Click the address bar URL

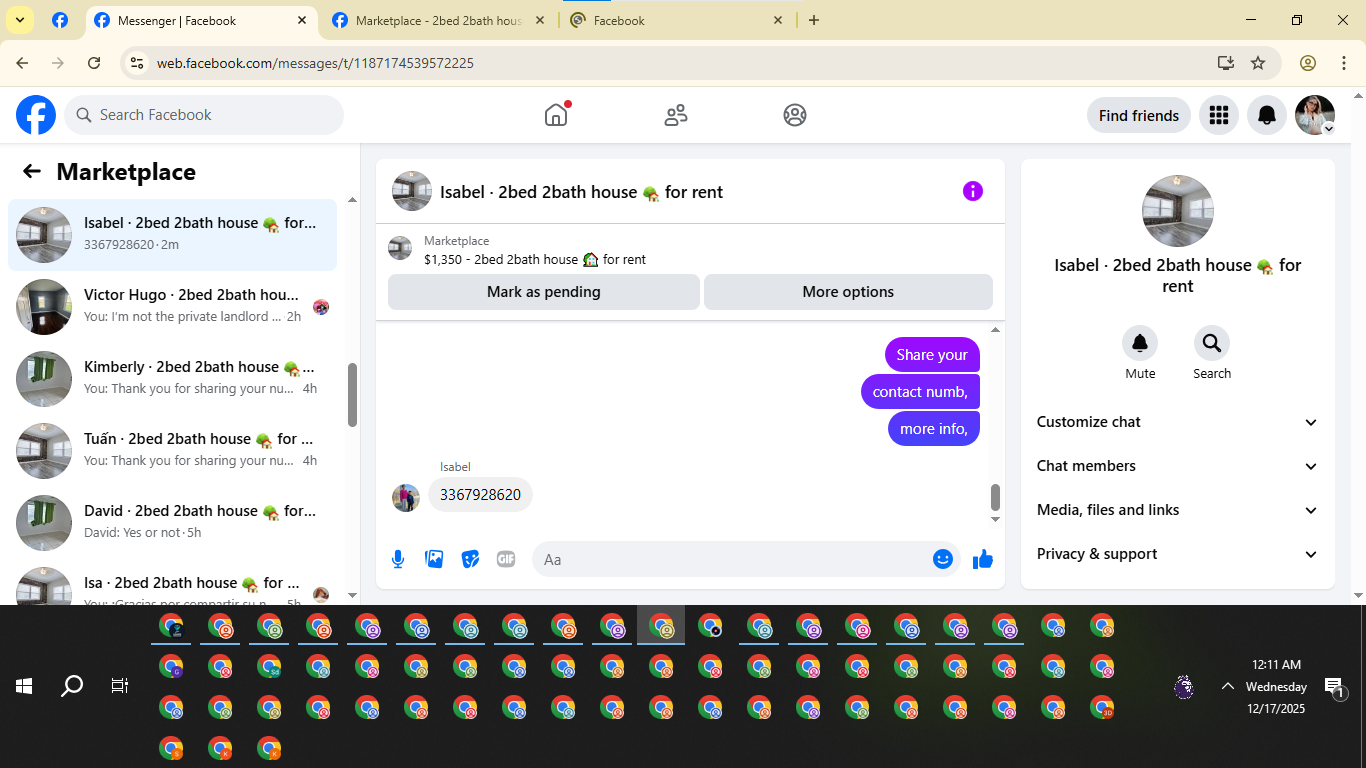pyautogui.click(x=315, y=63)
